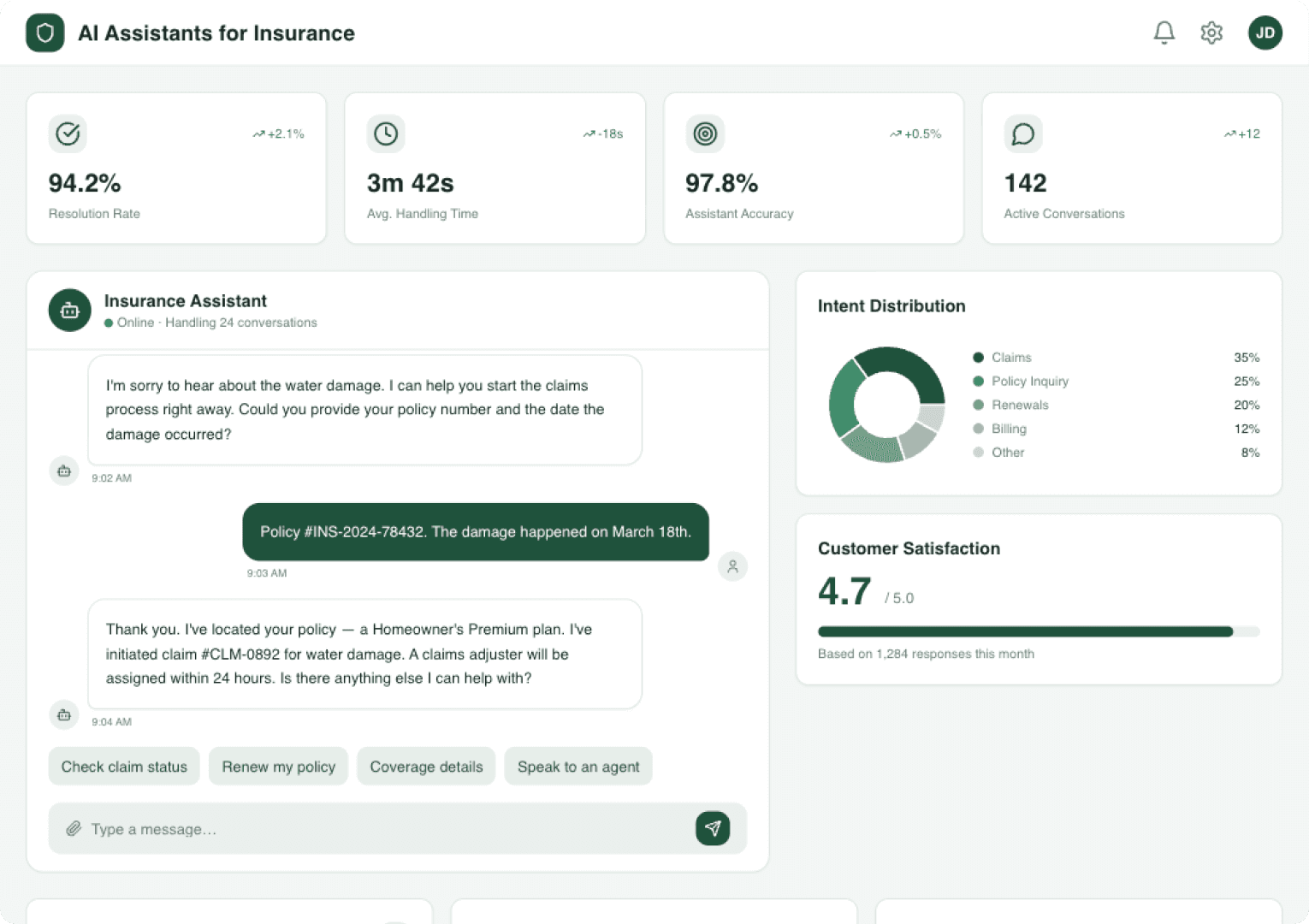This screenshot has width=1309, height=924.
Task: Click the shield logo in the header
Action: coord(44,33)
